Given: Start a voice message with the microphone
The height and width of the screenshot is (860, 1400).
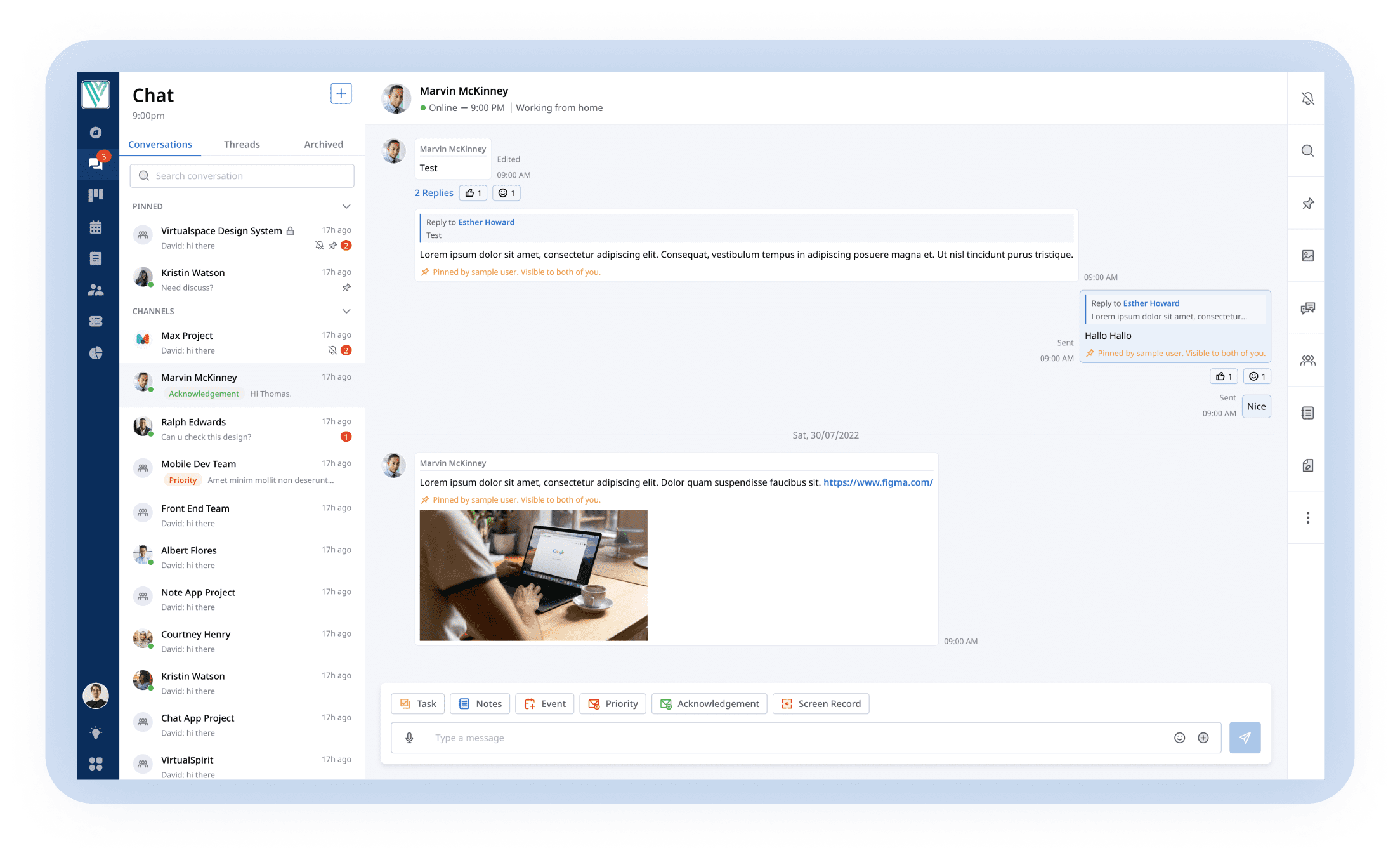Looking at the screenshot, I should pos(409,738).
